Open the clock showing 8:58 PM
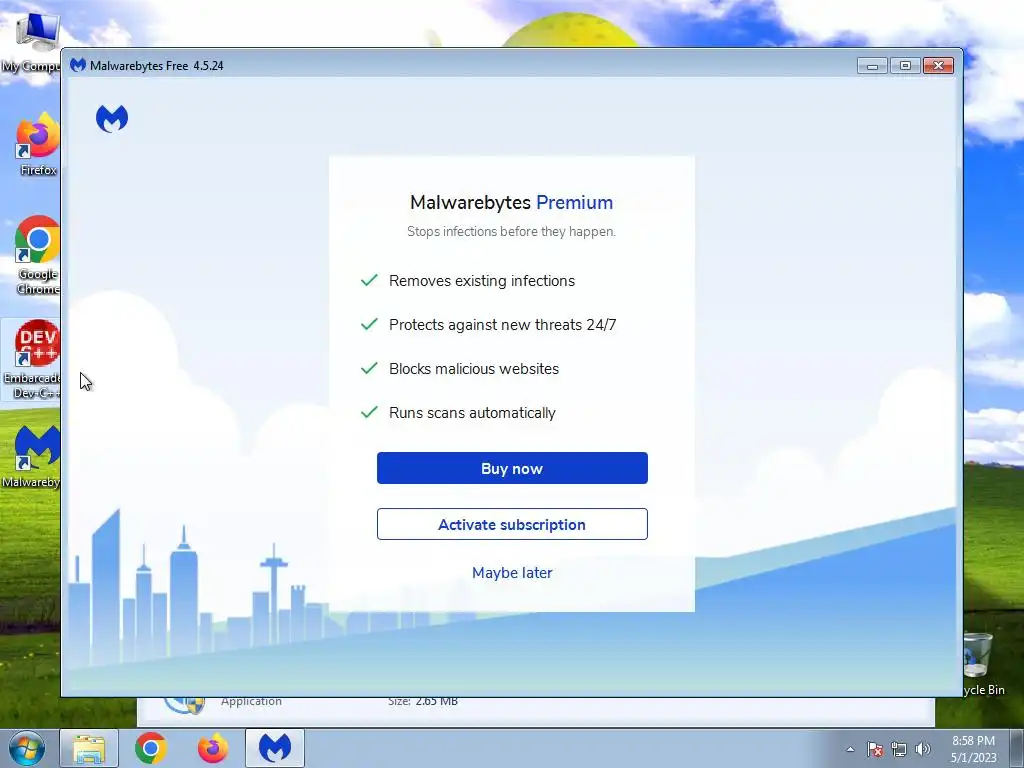Image resolution: width=1024 pixels, height=768 pixels. click(x=973, y=749)
